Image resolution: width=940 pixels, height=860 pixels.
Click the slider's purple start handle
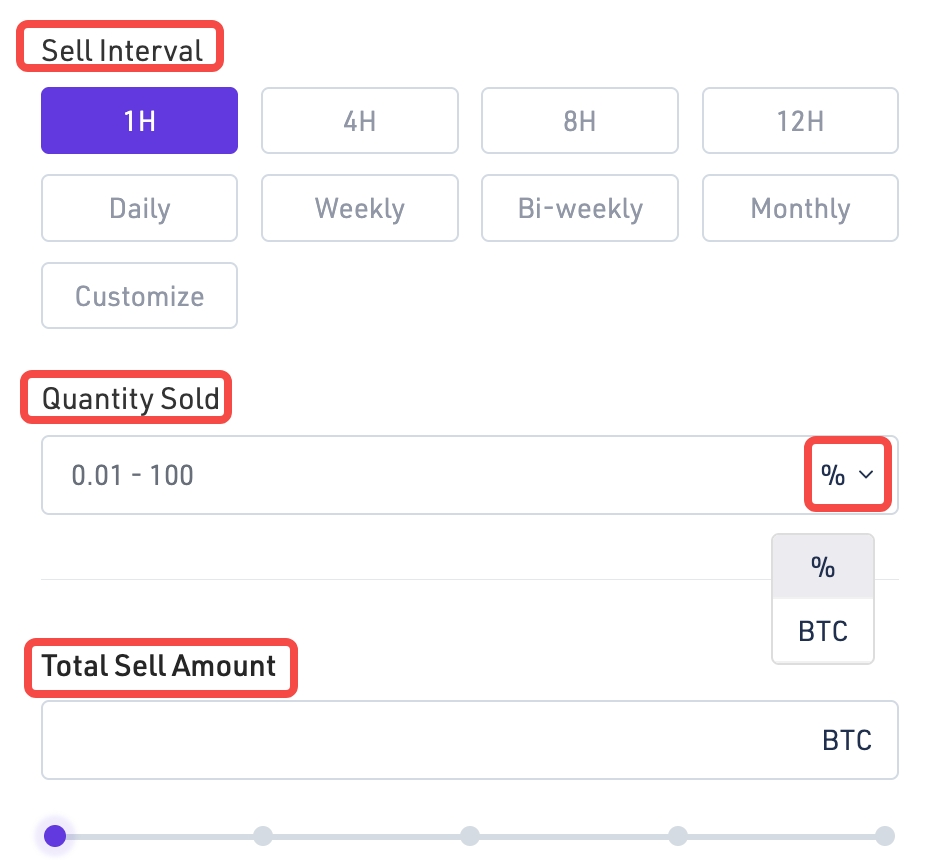[x=56, y=836]
